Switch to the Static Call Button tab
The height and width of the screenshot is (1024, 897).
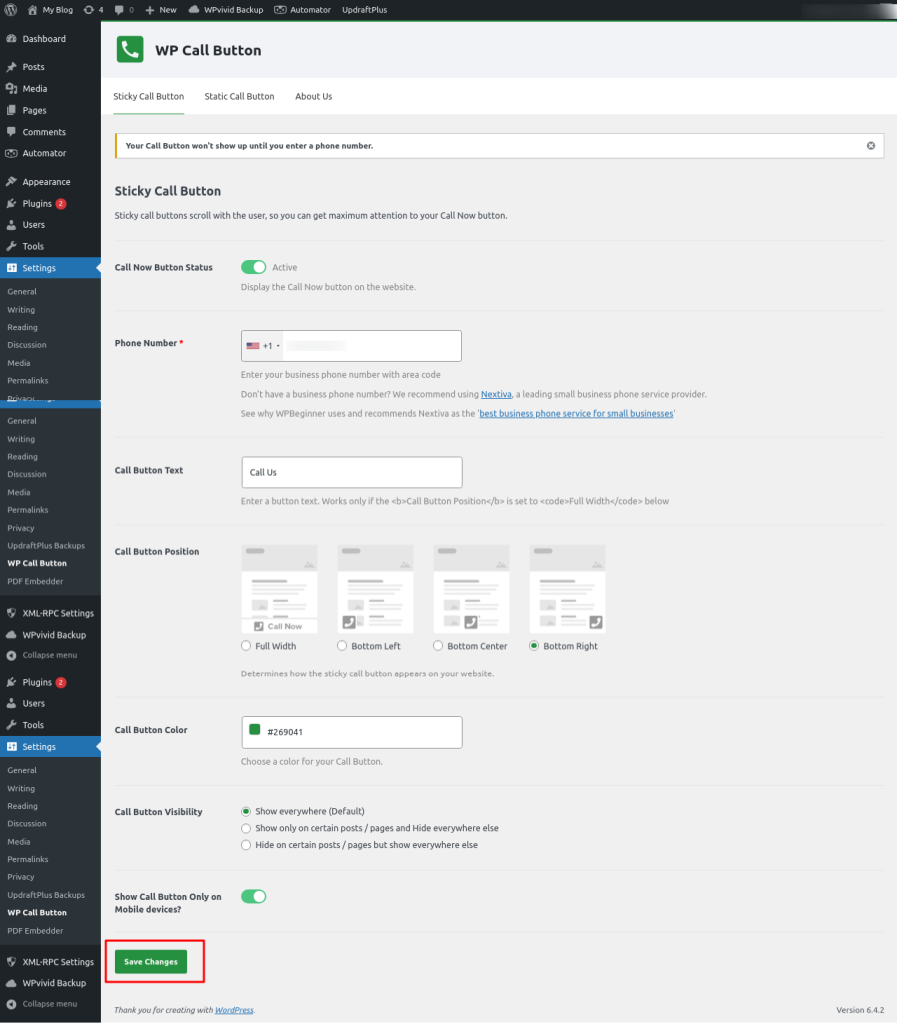tap(239, 96)
